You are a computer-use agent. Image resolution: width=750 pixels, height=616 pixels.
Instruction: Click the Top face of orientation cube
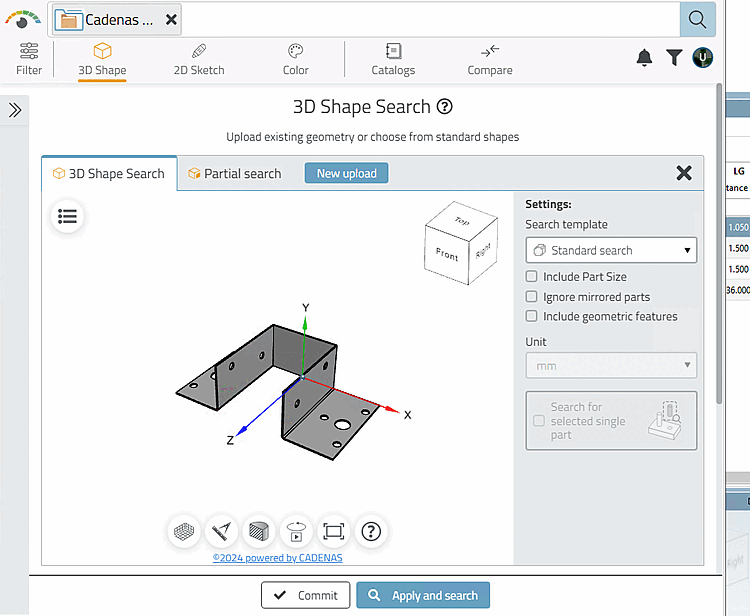461,221
